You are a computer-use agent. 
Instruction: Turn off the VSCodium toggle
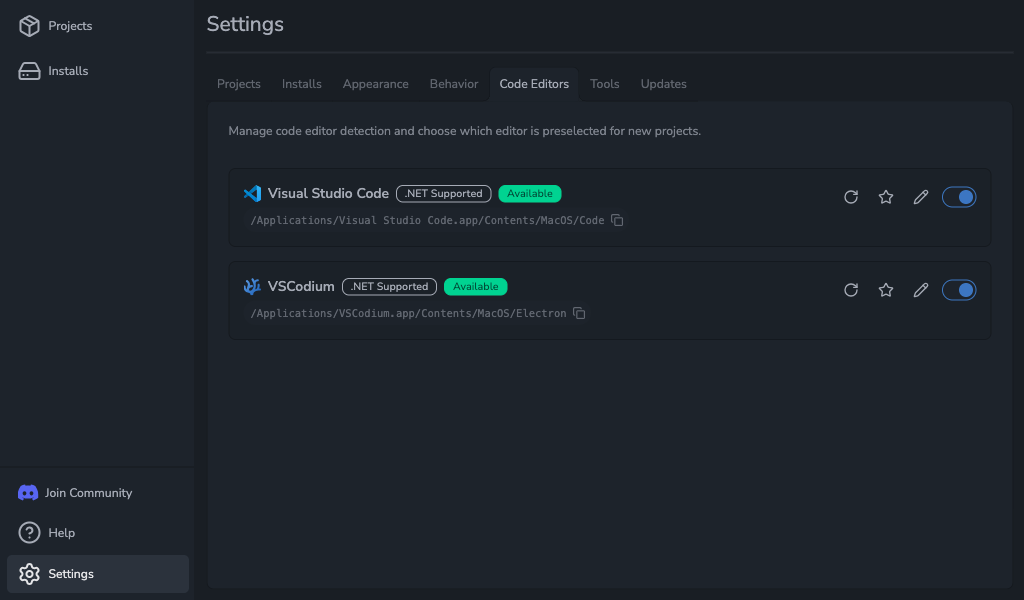(959, 289)
